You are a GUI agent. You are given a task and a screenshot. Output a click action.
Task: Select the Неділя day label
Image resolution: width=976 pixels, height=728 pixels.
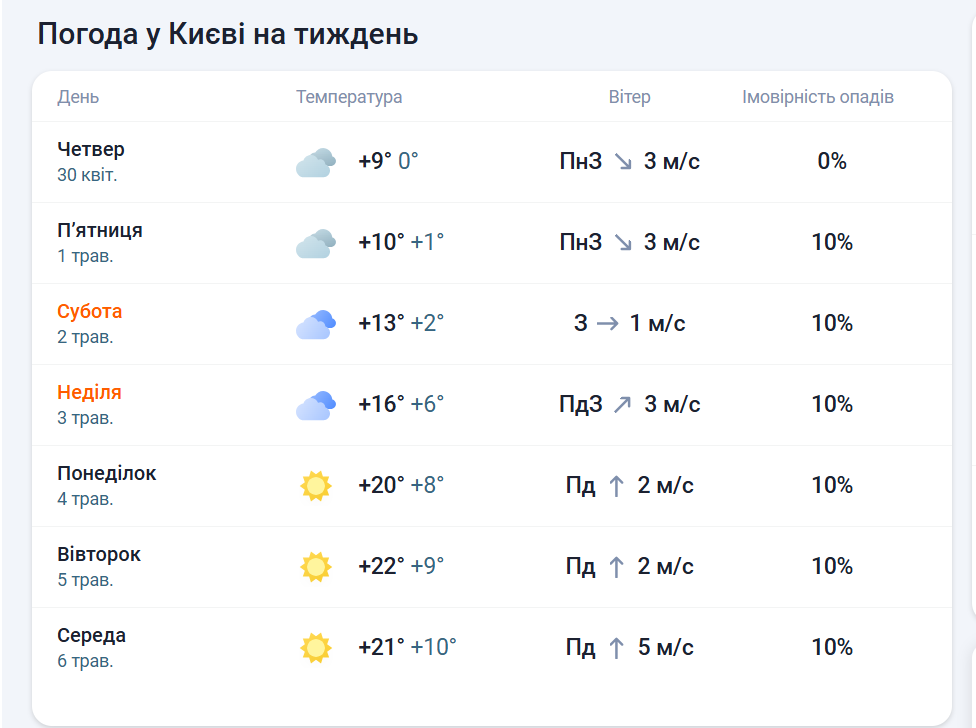click(89, 392)
